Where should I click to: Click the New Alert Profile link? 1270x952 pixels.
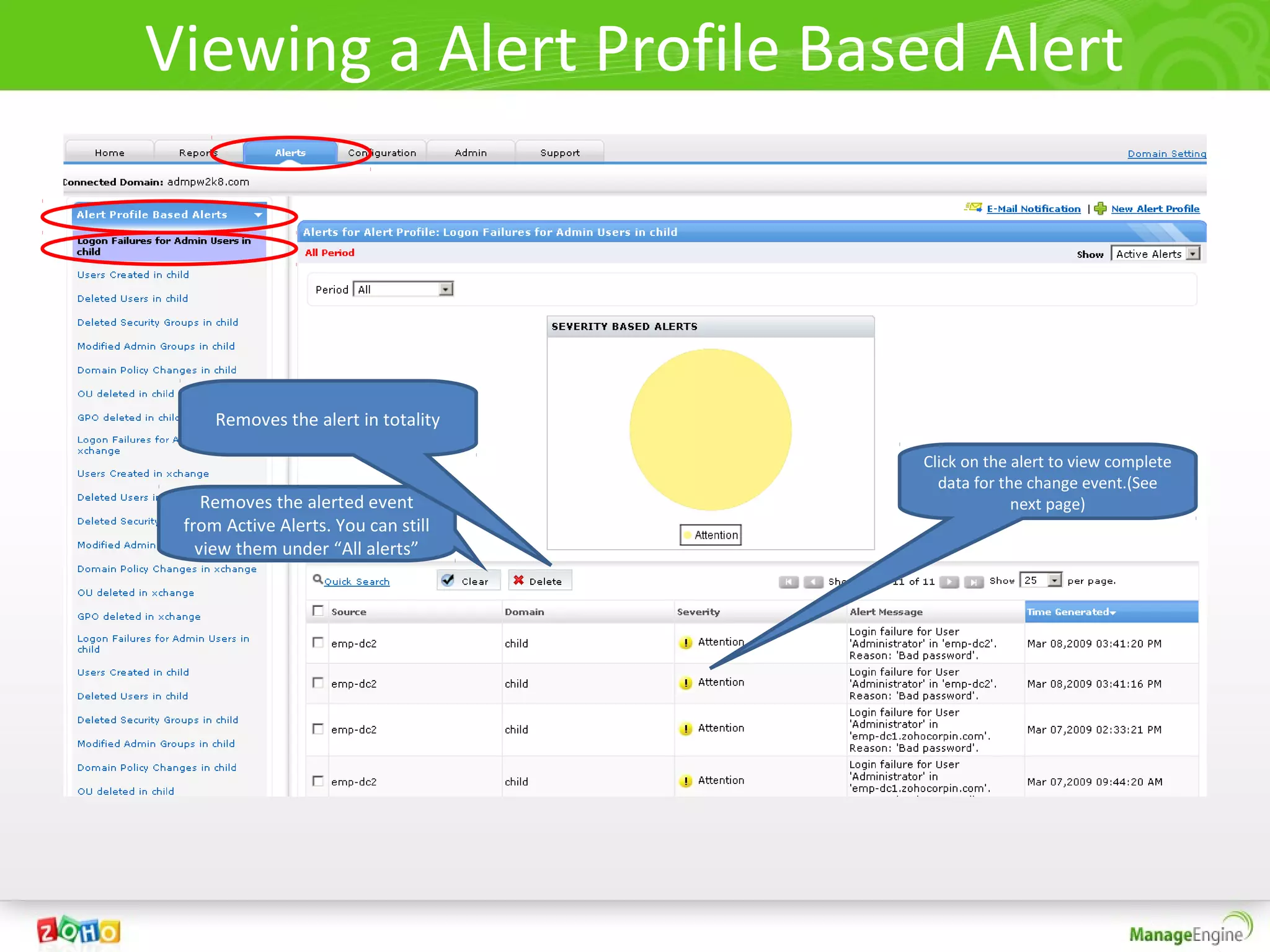pyautogui.click(x=1155, y=209)
